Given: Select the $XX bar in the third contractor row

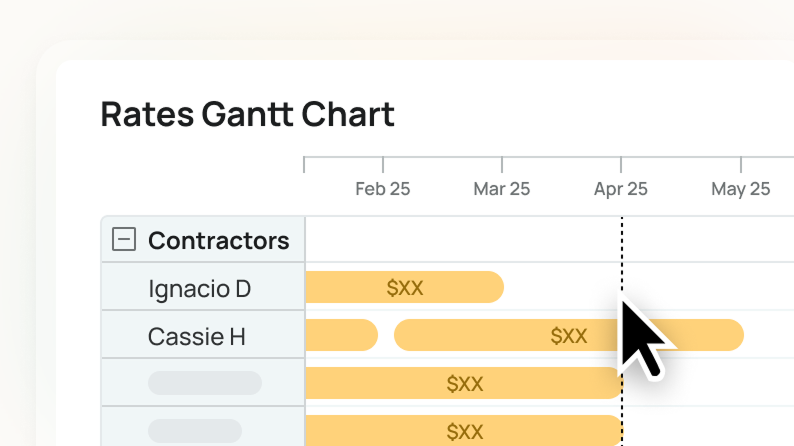Looking at the screenshot, I should (x=464, y=383).
